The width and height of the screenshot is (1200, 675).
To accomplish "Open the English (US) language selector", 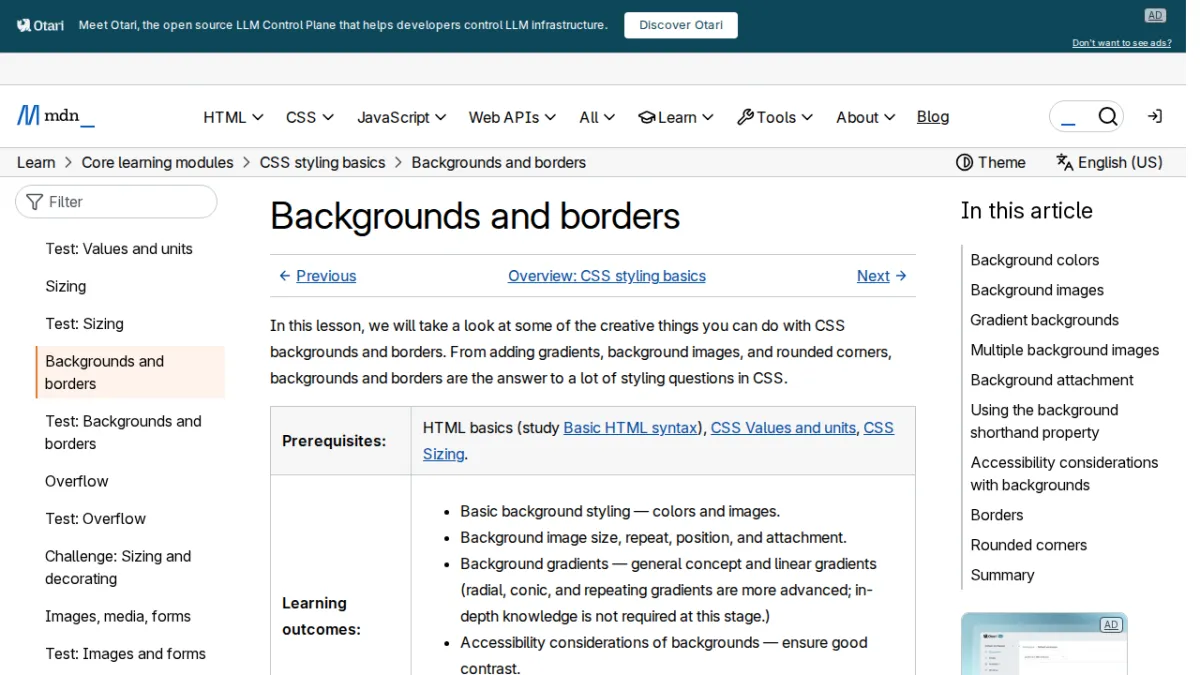I will click(x=1109, y=162).
